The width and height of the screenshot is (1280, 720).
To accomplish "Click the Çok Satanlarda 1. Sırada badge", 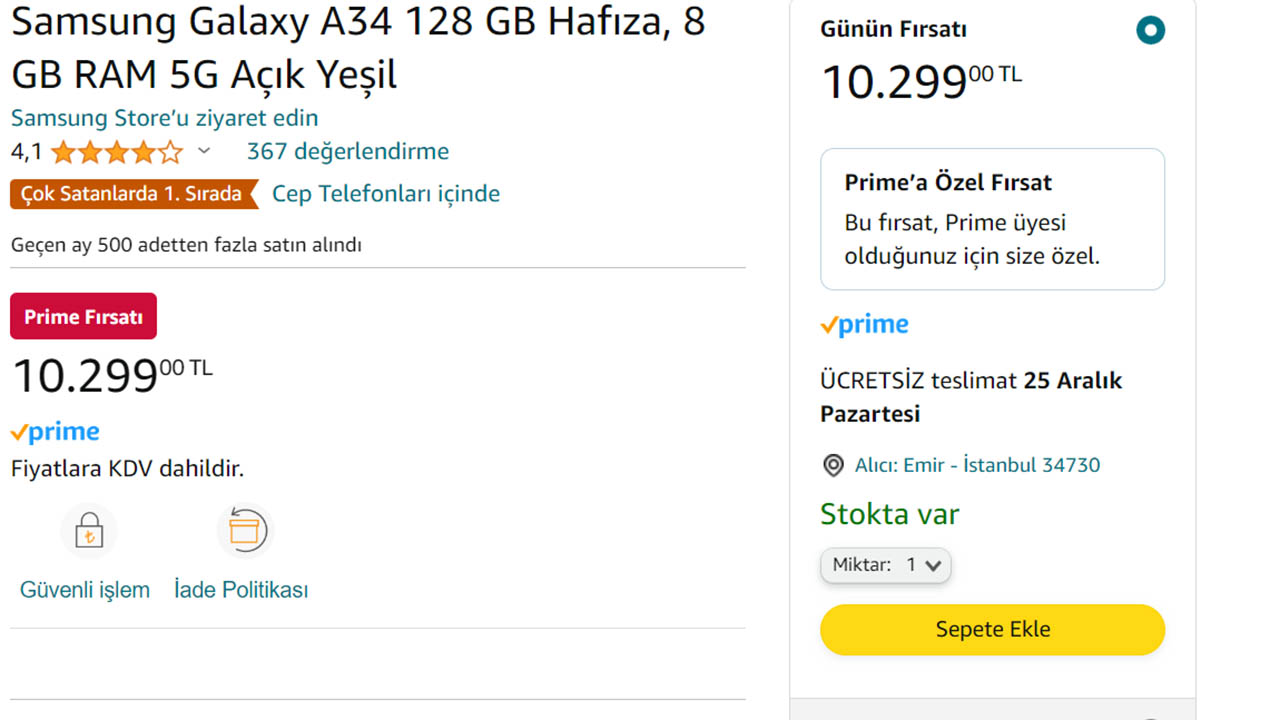I will pos(131,194).
